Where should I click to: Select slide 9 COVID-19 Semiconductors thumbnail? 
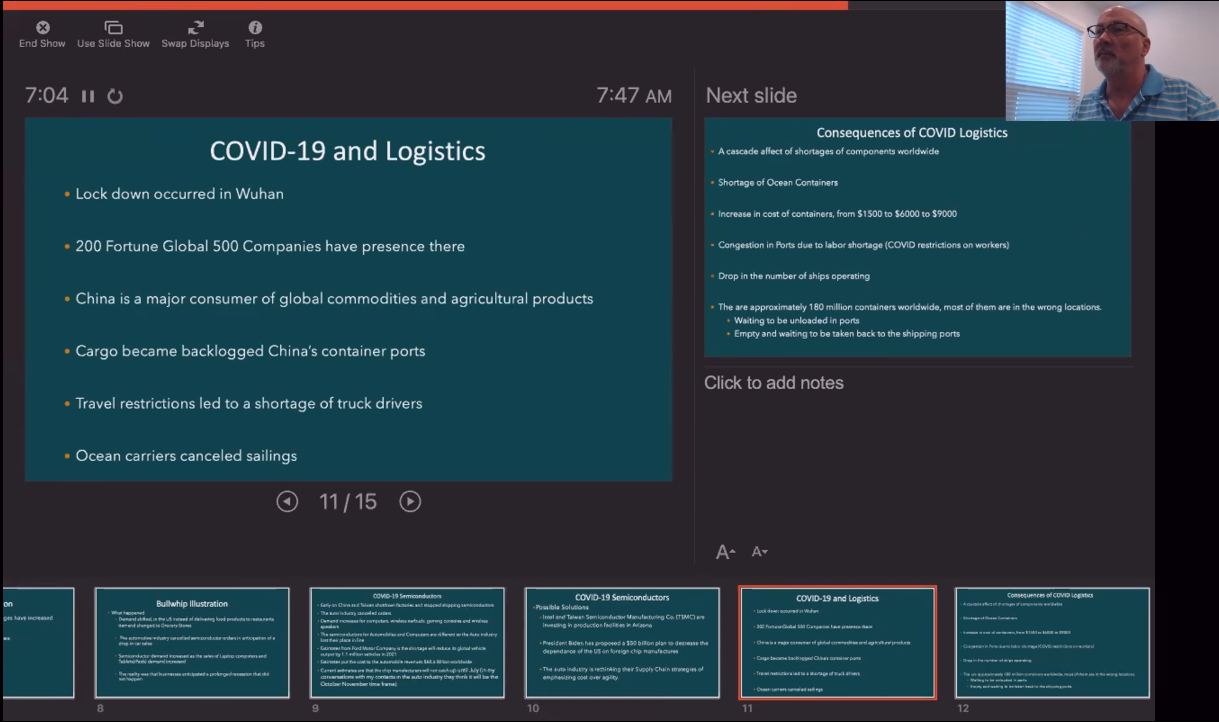point(407,642)
